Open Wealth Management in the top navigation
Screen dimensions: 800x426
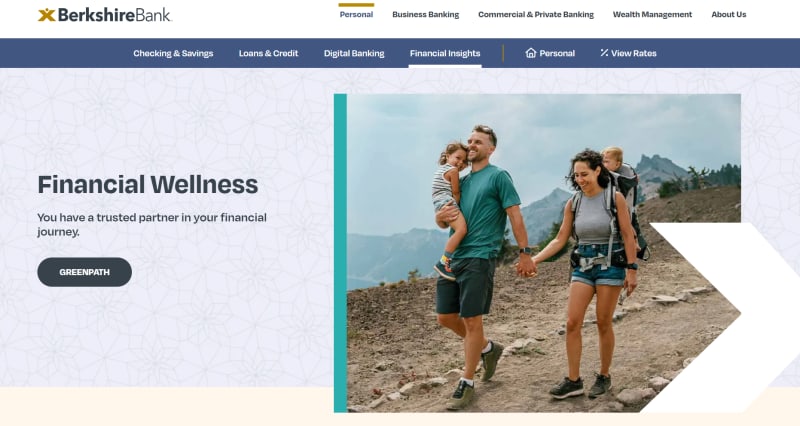[652, 14]
